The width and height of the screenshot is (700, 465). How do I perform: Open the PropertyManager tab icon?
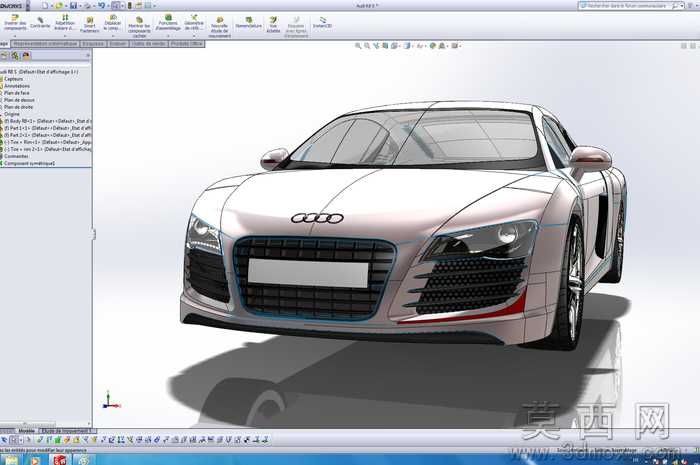(x=16, y=55)
